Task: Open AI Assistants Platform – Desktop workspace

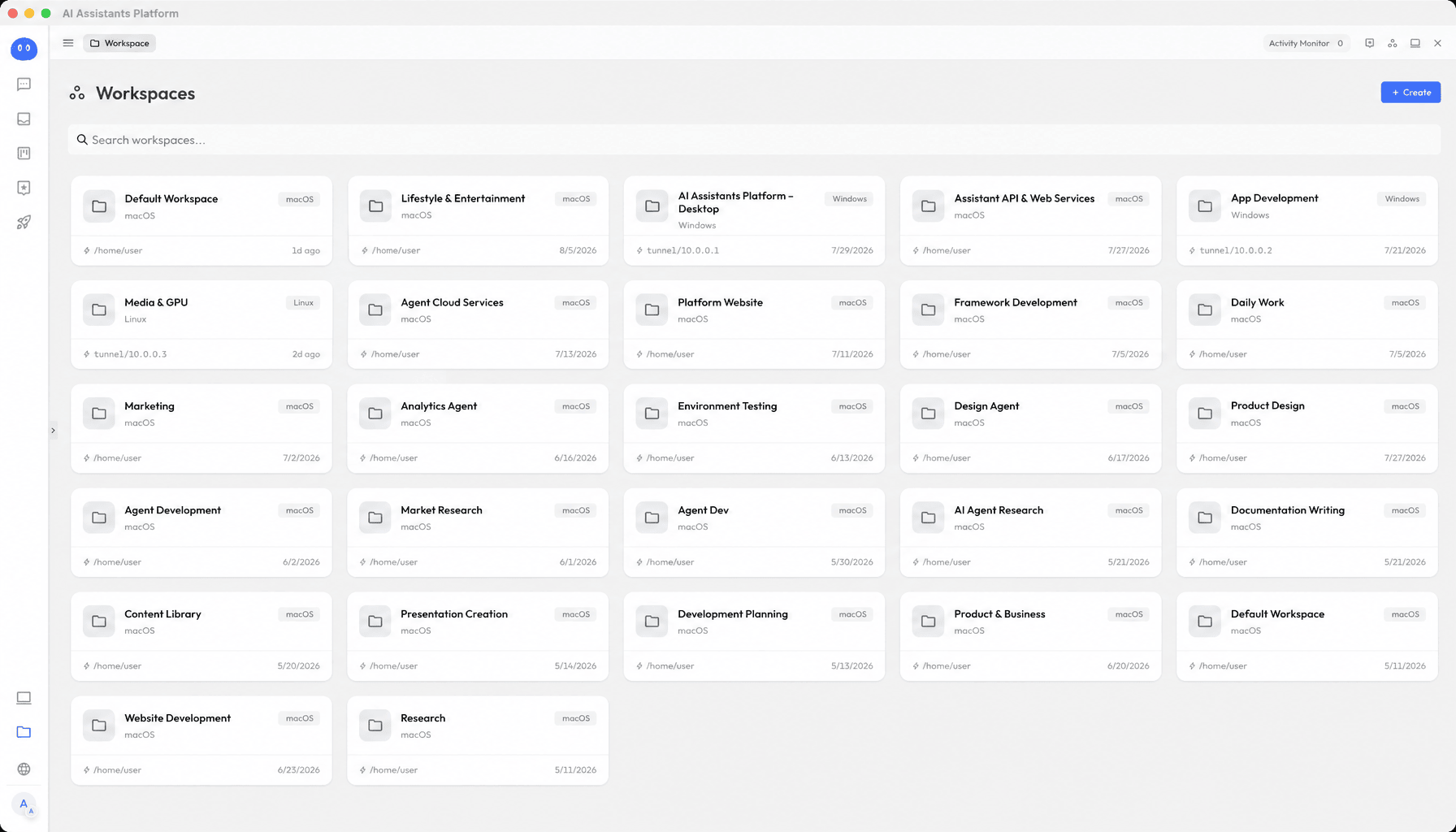Action: pos(754,221)
